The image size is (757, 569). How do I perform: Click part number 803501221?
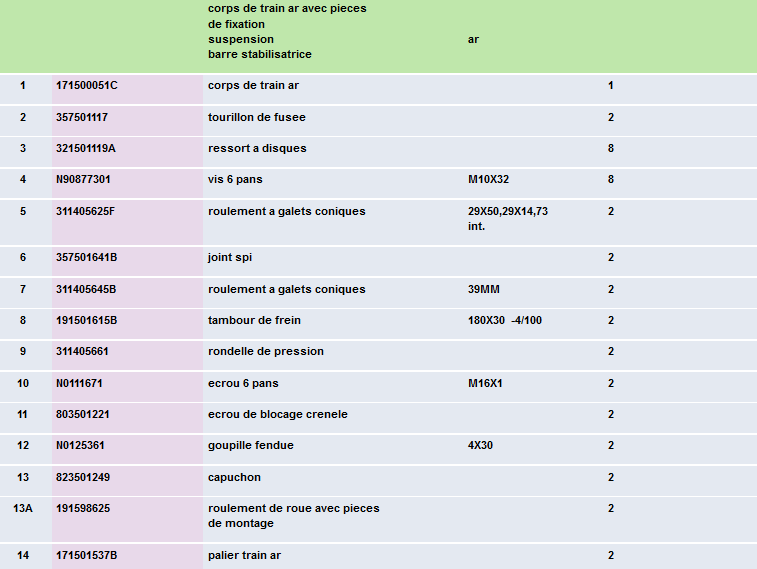point(82,415)
